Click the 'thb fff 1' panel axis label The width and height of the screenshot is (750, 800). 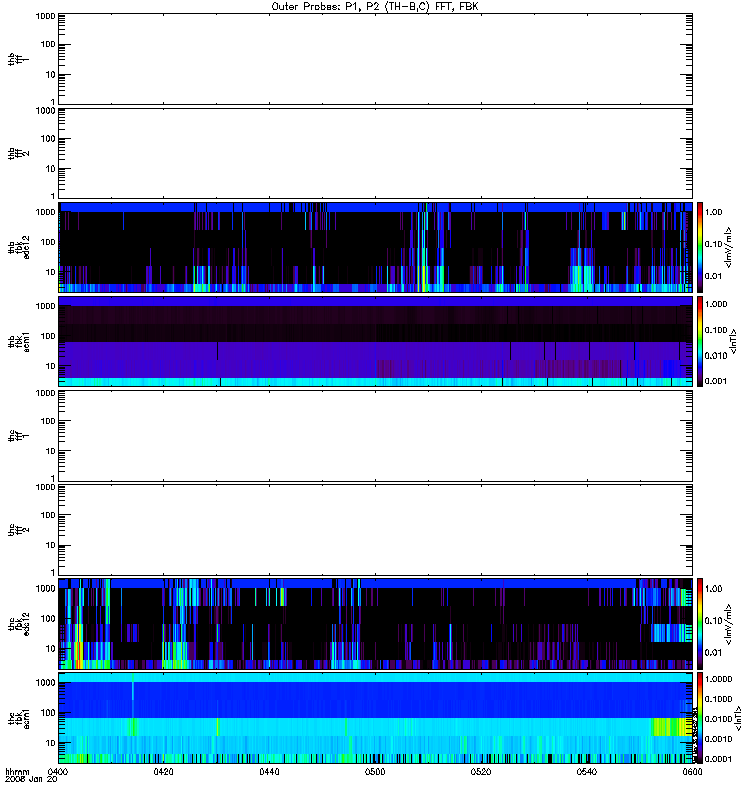tap(18, 59)
